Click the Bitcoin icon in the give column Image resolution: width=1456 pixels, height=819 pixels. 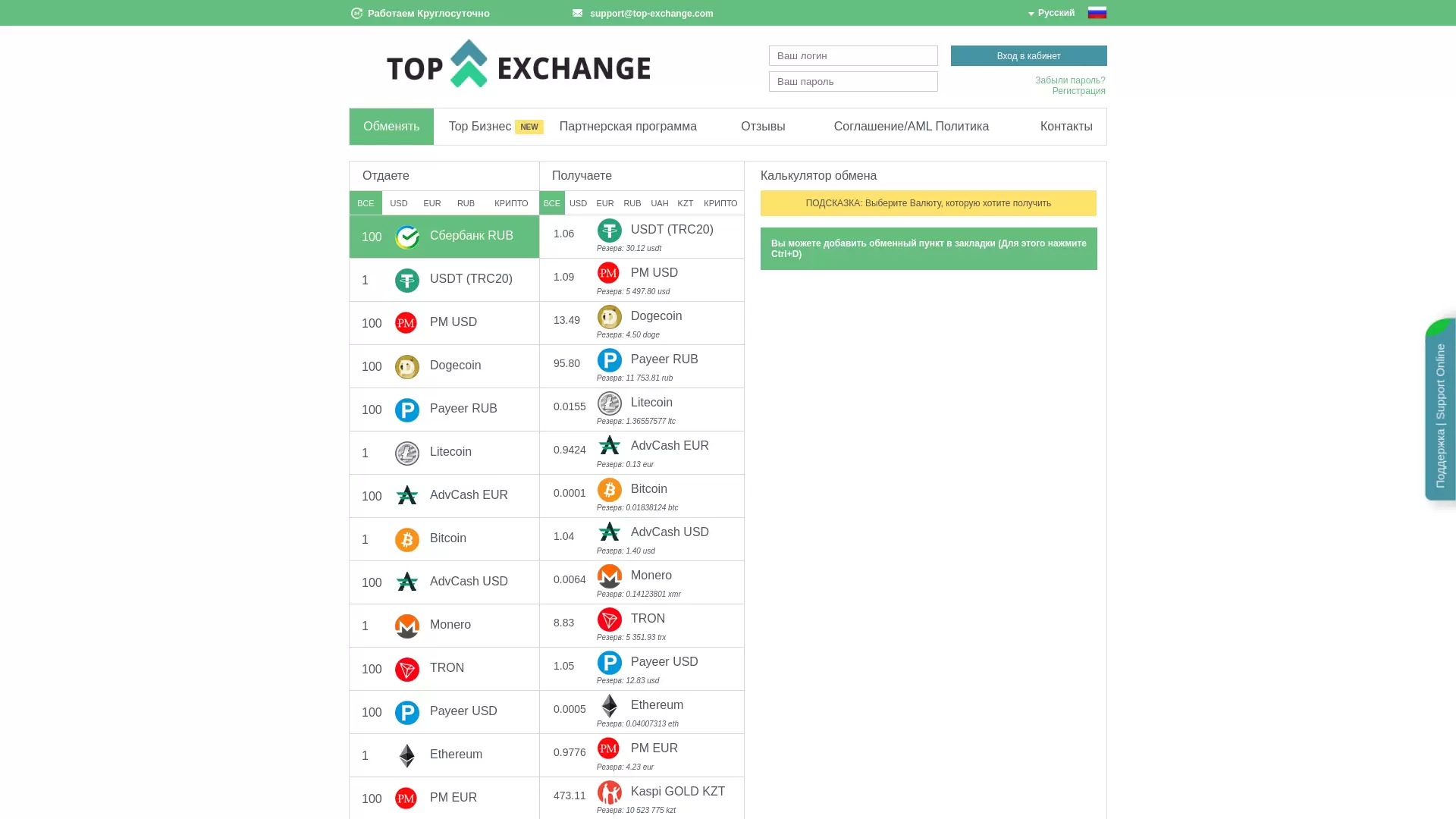(x=407, y=540)
